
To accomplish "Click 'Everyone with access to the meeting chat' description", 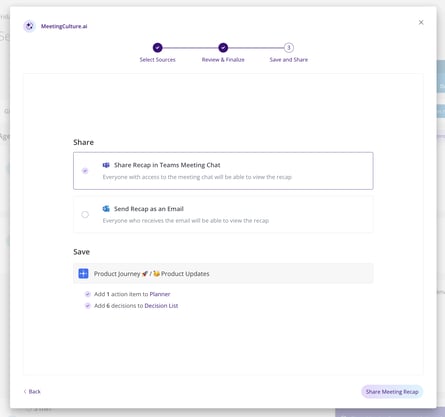I will coord(197,177).
